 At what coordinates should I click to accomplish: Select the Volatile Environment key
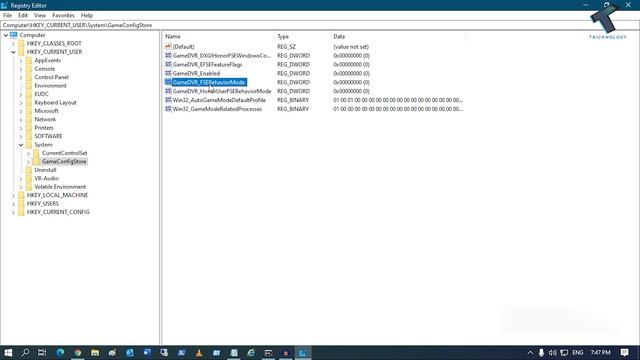pos(60,187)
